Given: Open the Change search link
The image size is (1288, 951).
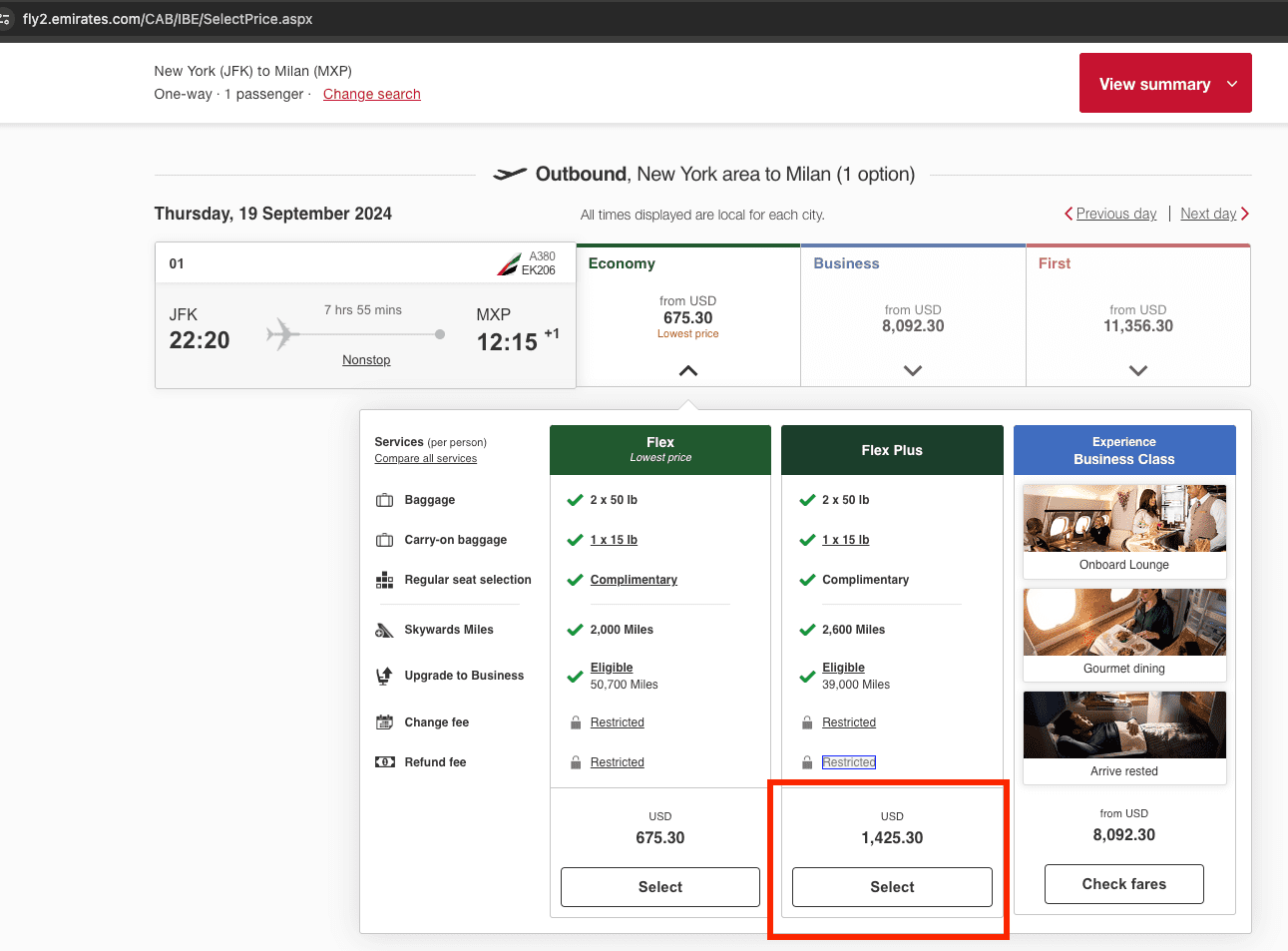Looking at the screenshot, I should (x=371, y=94).
